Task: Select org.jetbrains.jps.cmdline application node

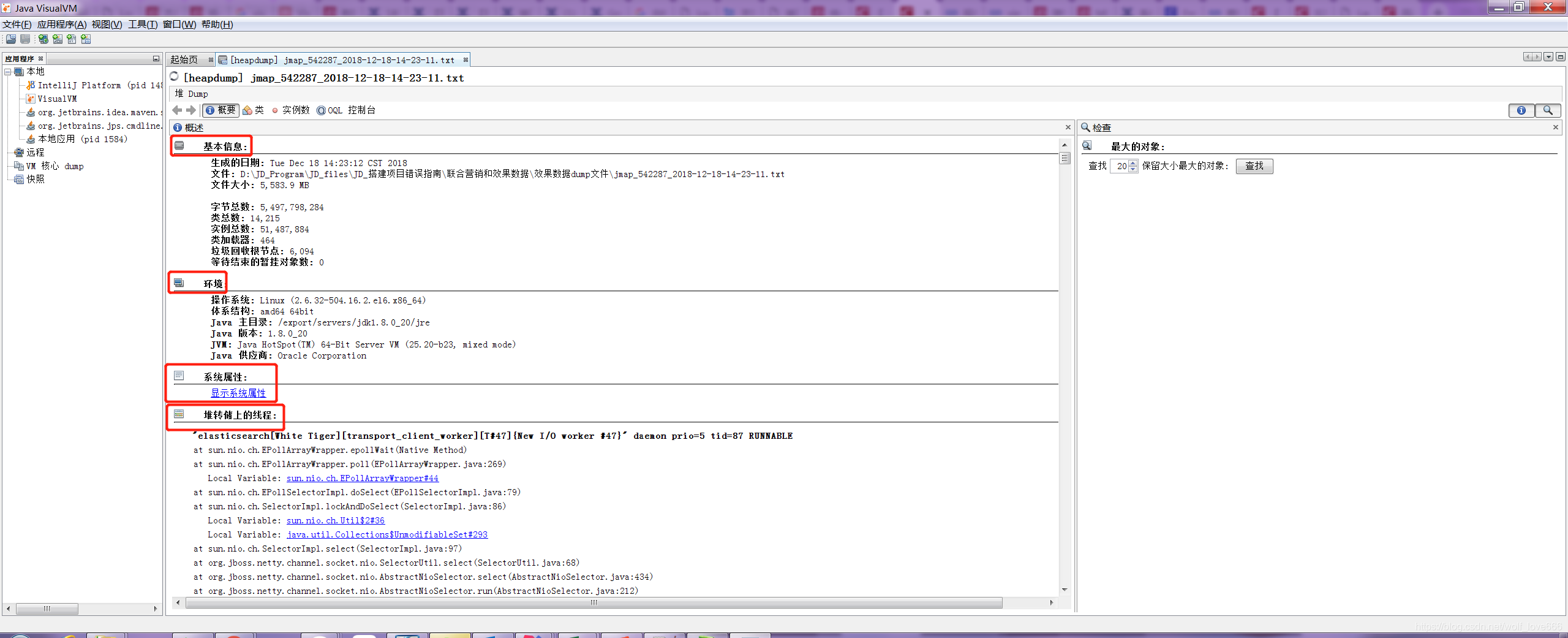Action: 94,126
